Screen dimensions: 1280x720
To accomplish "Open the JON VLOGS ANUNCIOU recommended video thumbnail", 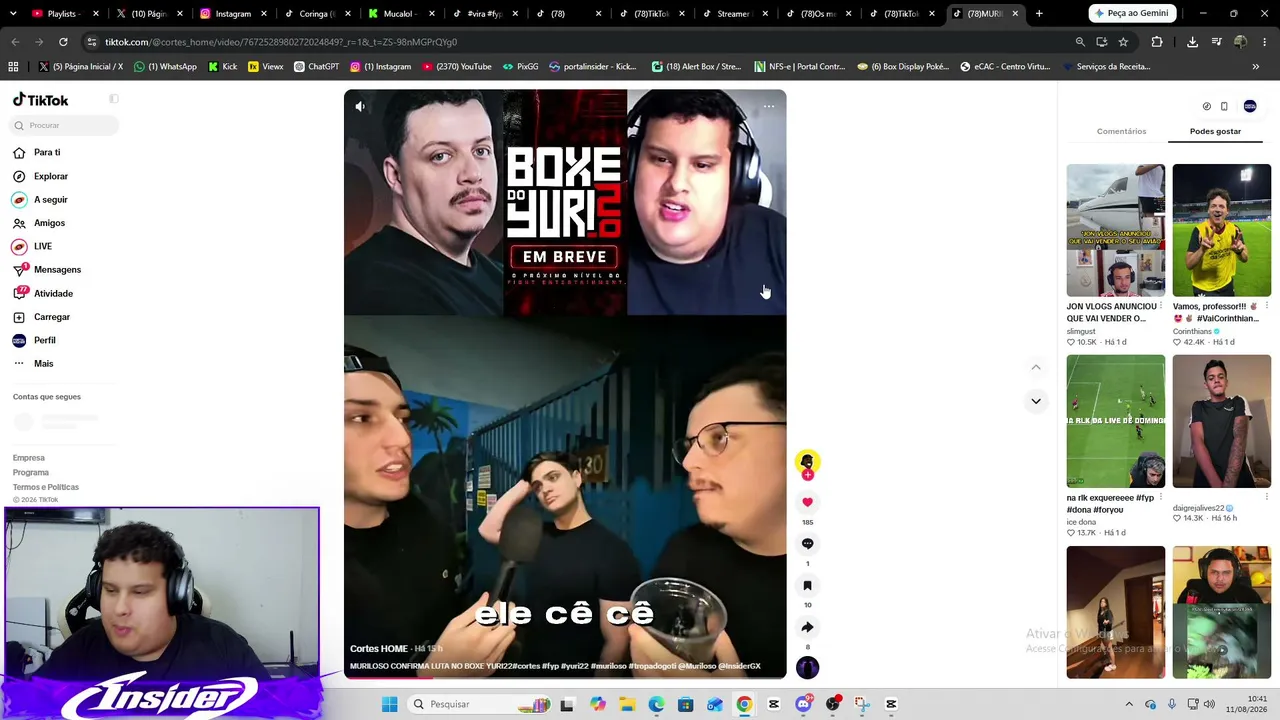I will point(1115,230).
